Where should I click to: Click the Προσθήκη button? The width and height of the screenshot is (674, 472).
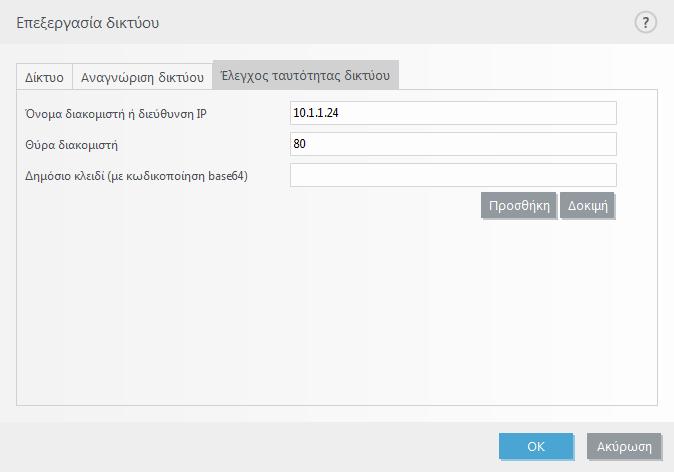(519, 205)
